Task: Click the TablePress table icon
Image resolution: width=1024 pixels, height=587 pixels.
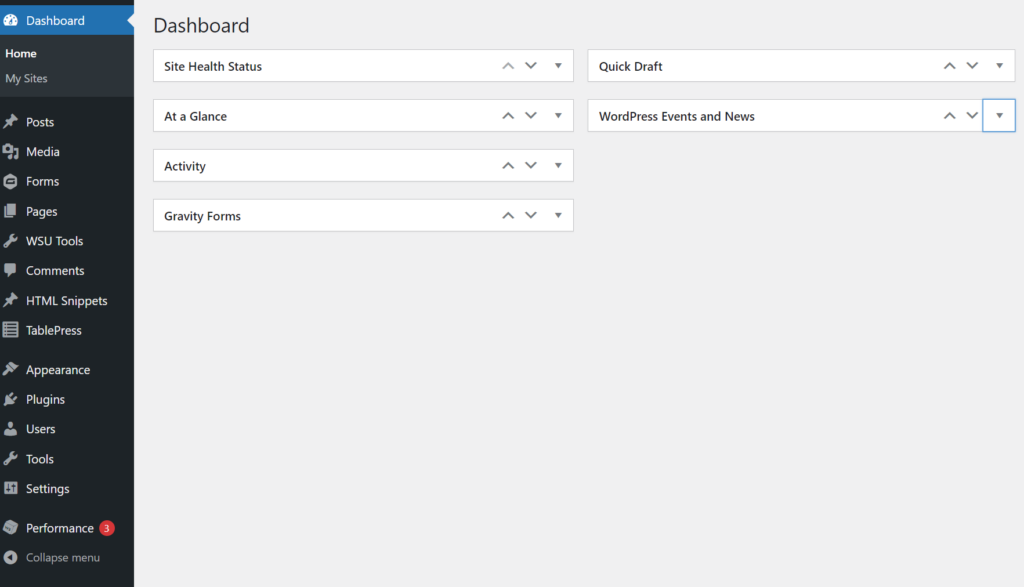Action: pyautogui.click(x=14, y=329)
